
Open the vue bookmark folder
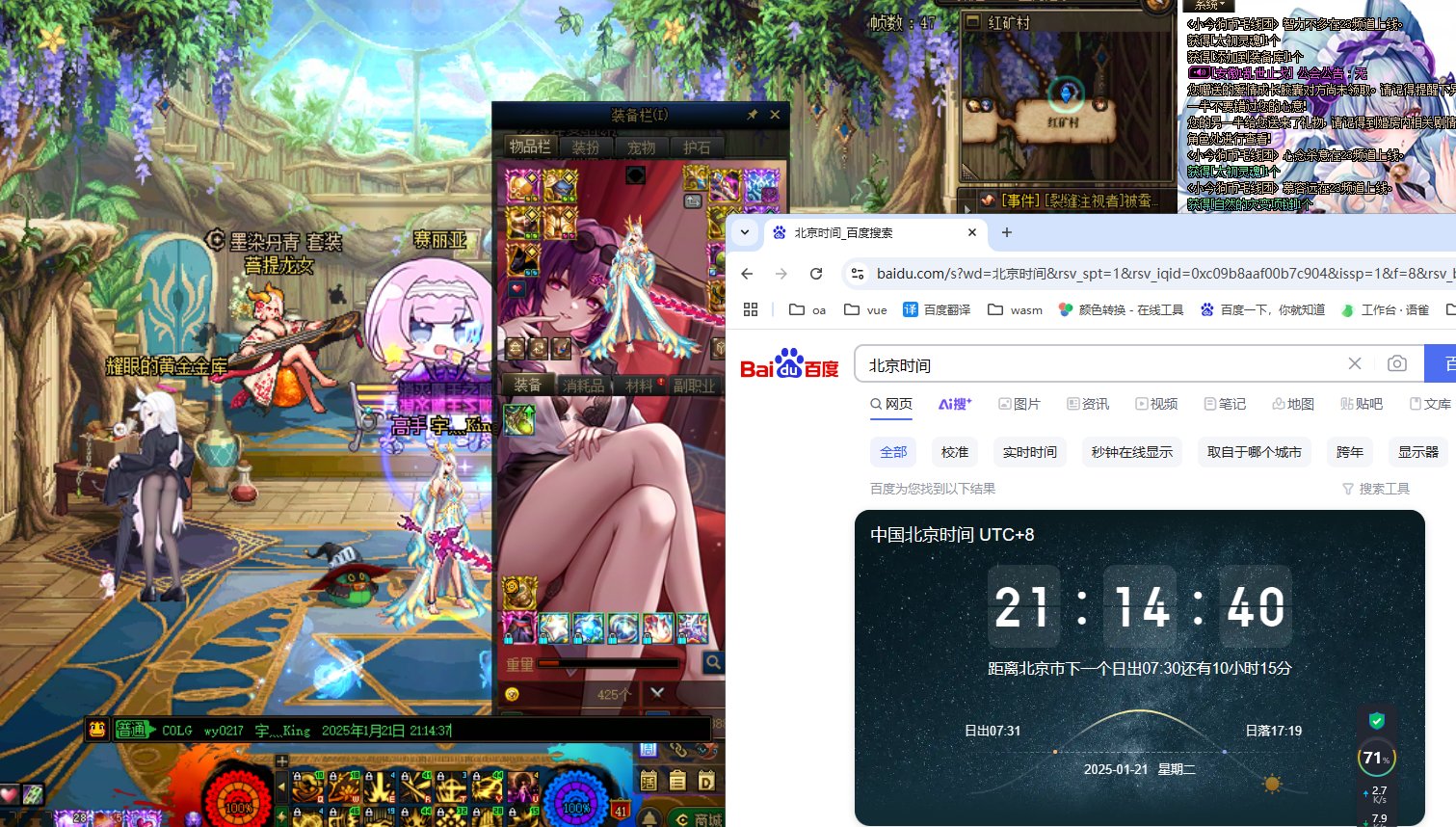865,309
